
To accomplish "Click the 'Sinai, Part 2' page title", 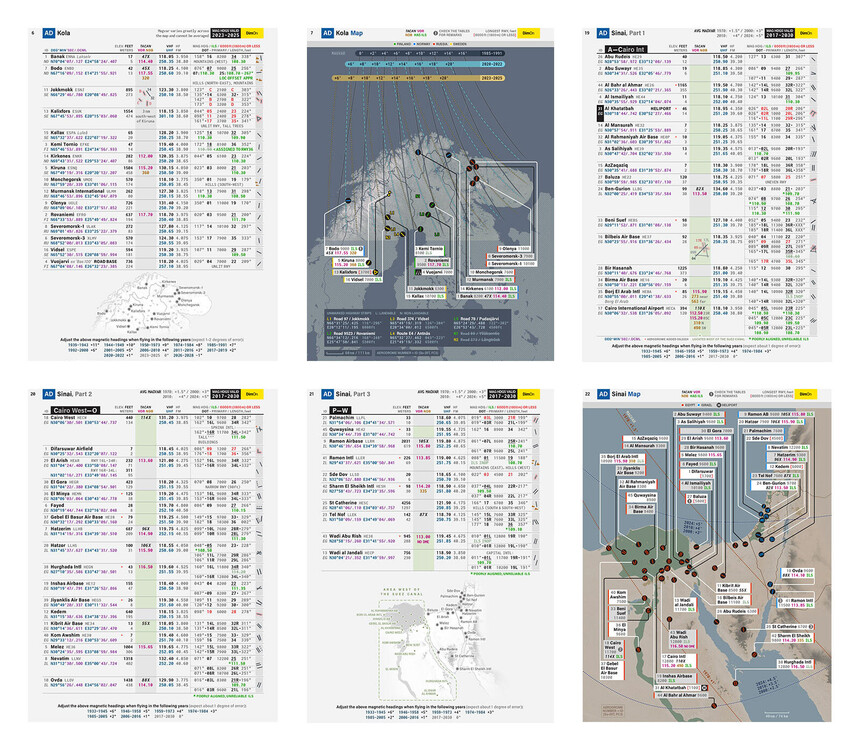I will click(x=75, y=394).
